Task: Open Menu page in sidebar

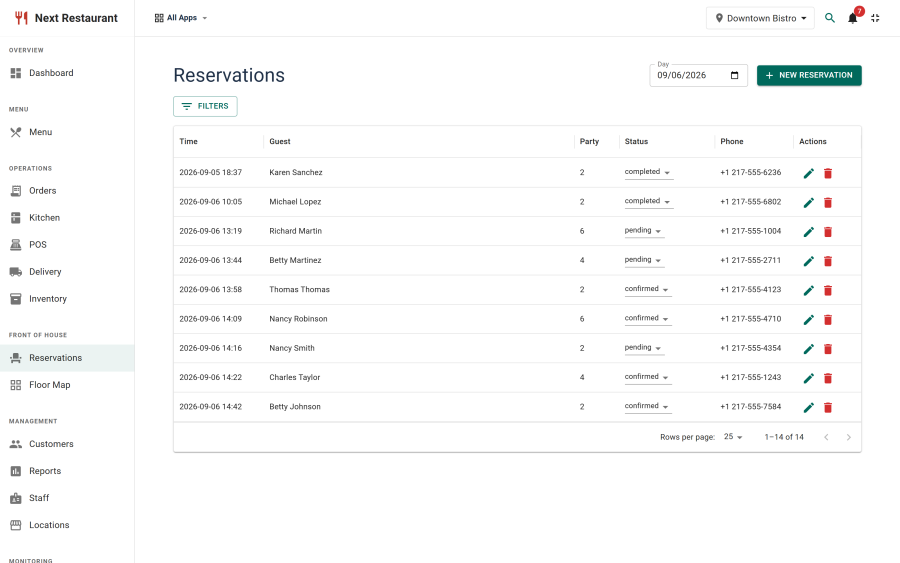Action: click(x=67, y=132)
